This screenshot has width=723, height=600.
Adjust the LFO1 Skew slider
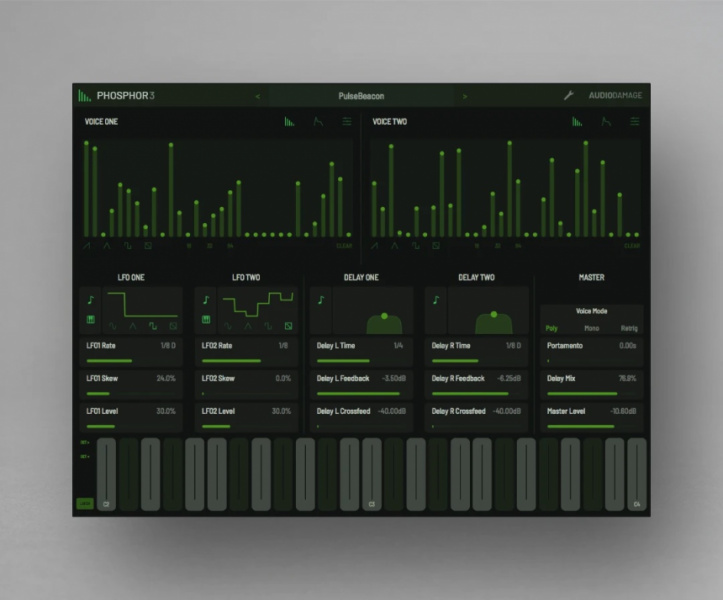click(x=131, y=393)
